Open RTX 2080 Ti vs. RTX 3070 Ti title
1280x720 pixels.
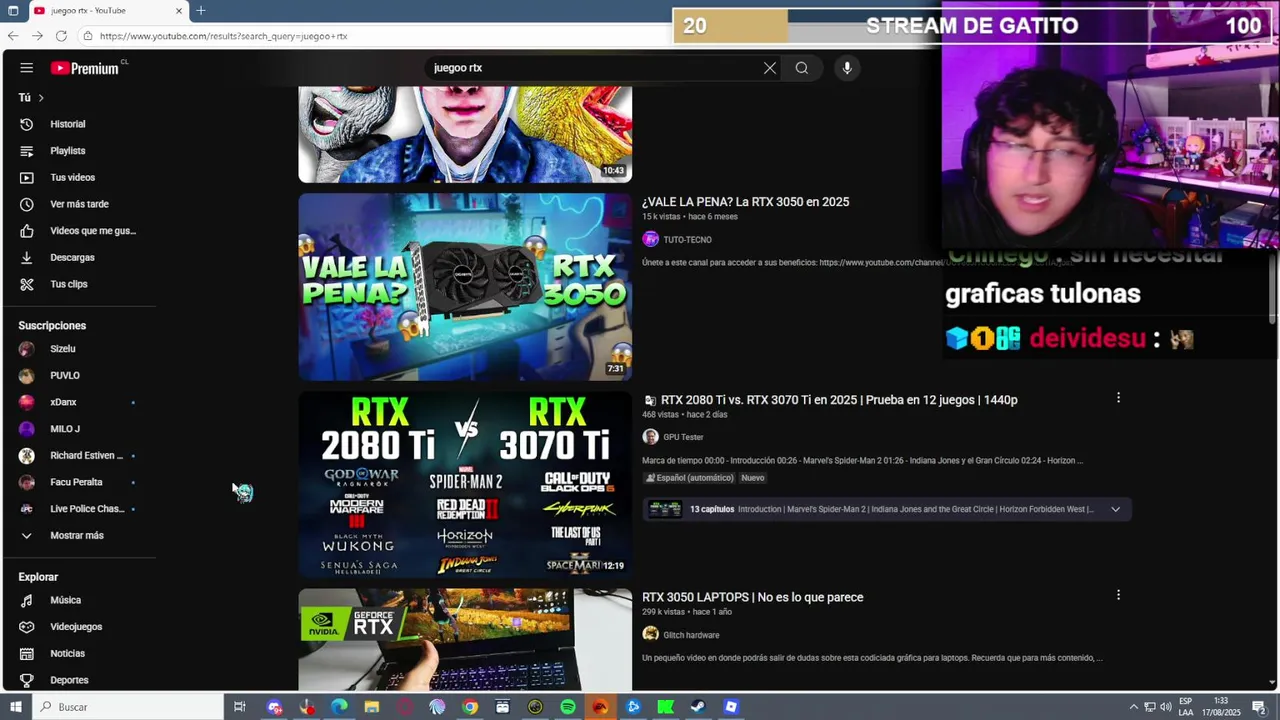[x=839, y=400]
